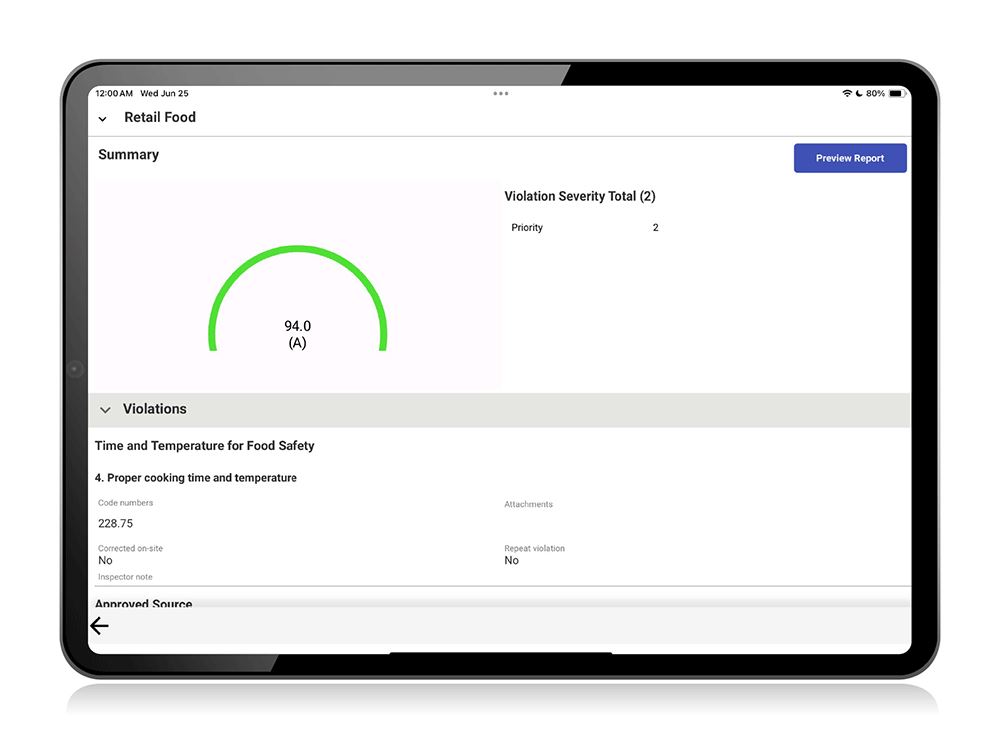Open Proper cooking time and temperature item
This screenshot has width=1000, height=750.
[196, 478]
